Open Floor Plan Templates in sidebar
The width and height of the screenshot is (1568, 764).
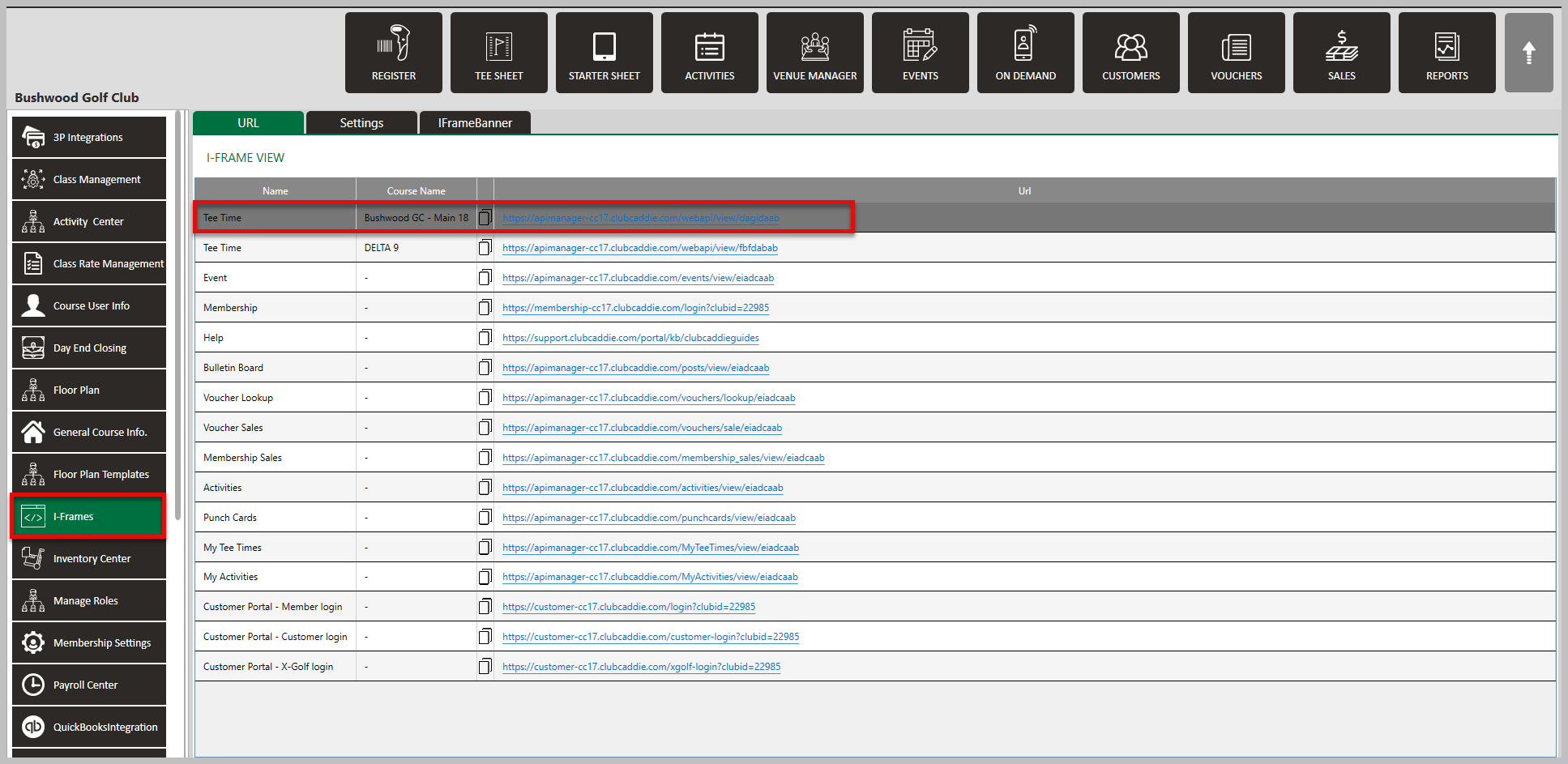(89, 474)
